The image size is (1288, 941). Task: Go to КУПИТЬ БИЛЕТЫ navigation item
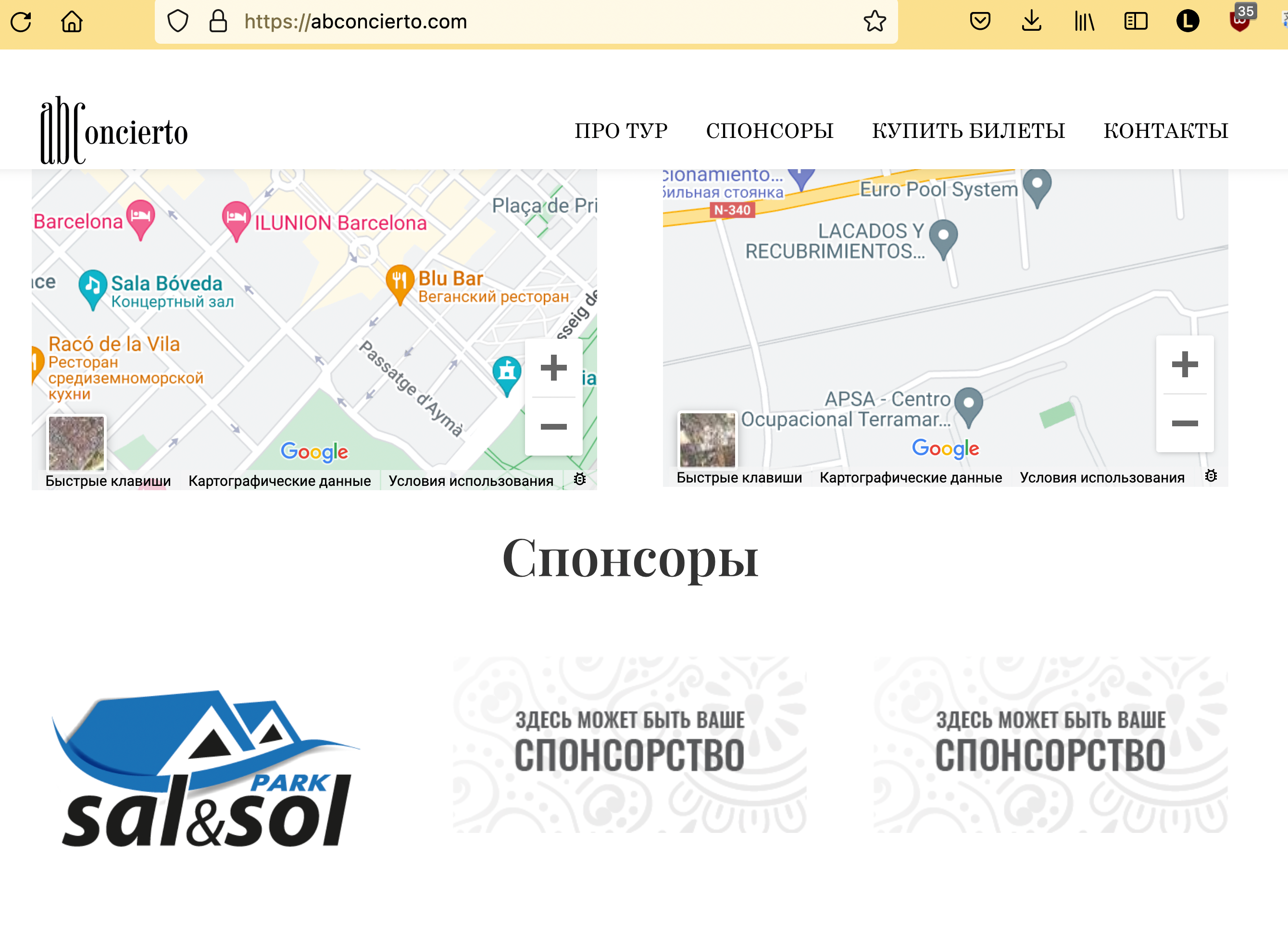[968, 131]
